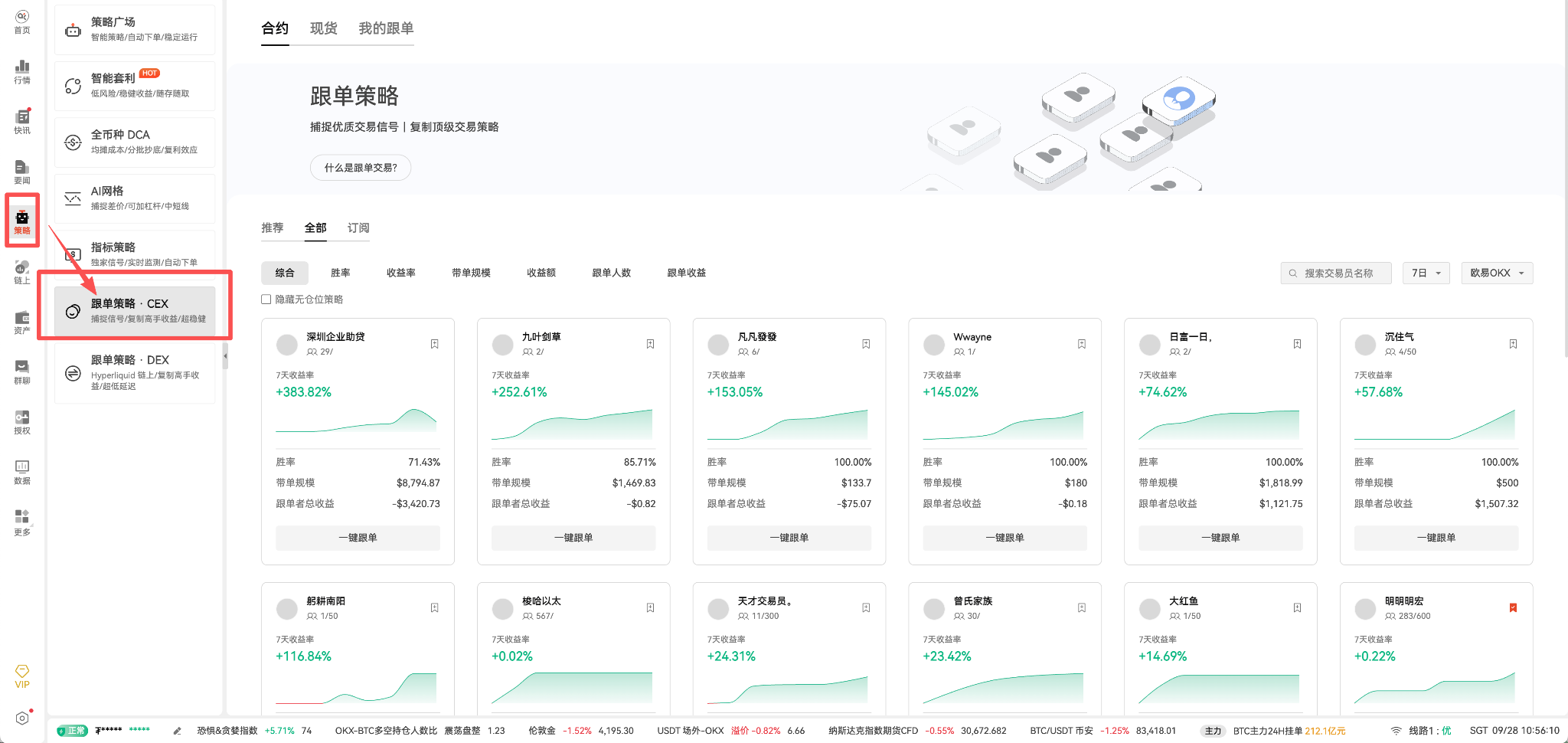Bookmark the 深圳企业助贷 trader card

(x=434, y=344)
